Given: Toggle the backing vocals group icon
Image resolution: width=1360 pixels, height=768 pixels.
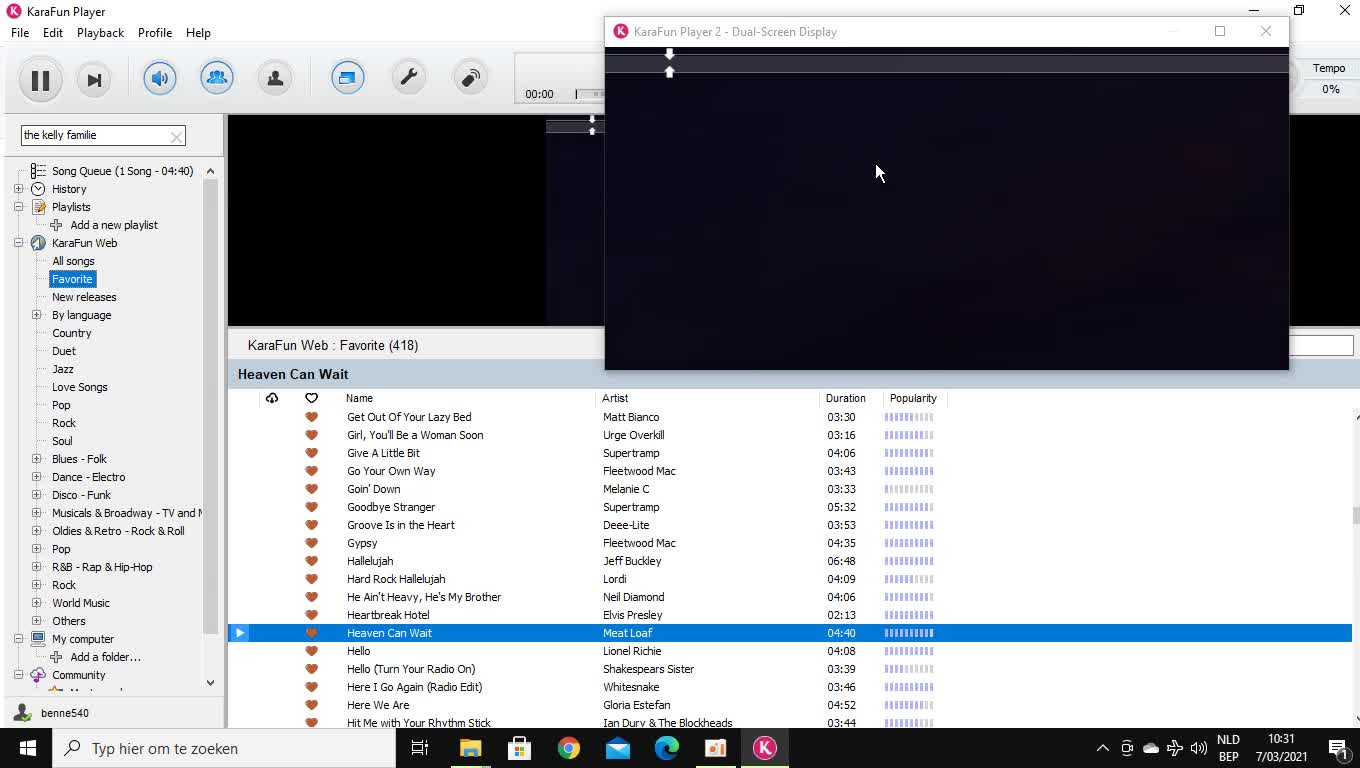Looking at the screenshot, I should point(217,78).
